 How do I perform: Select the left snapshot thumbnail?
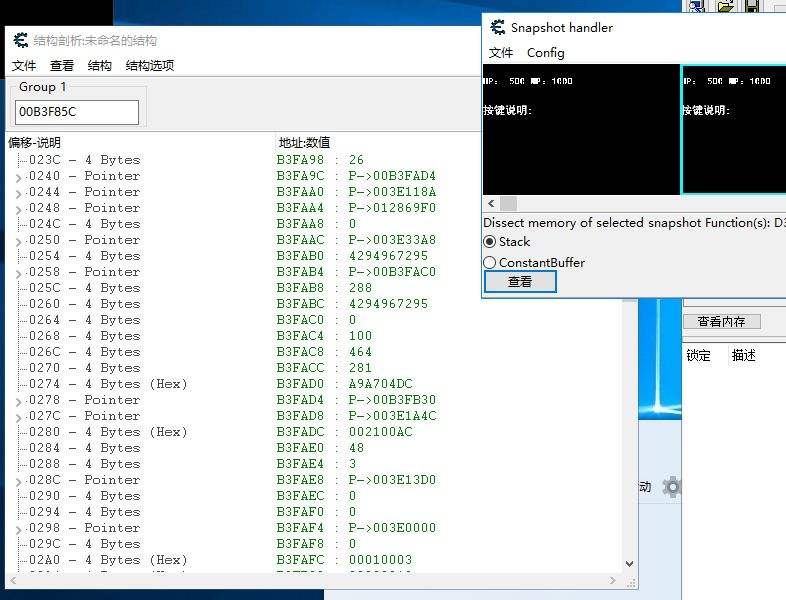point(581,129)
